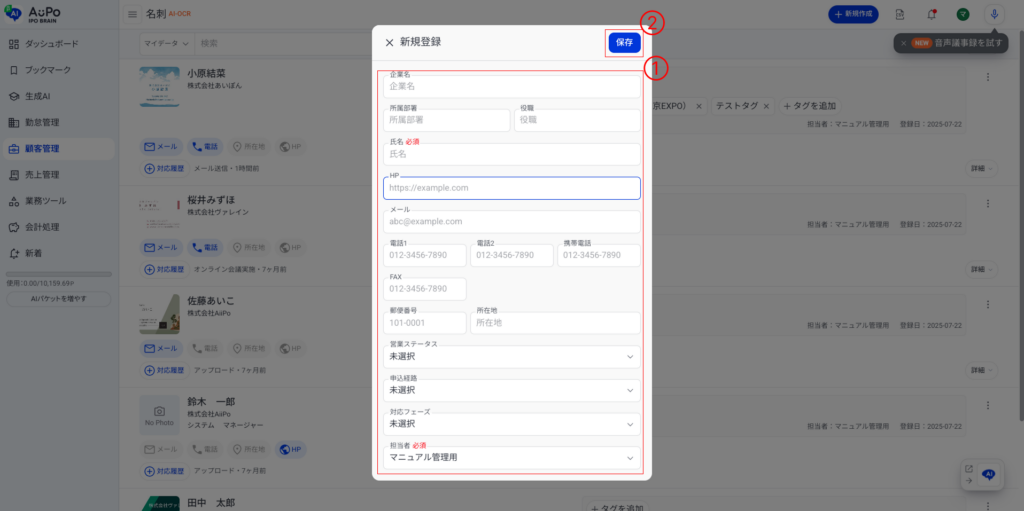Open kebab menu for 小原結菜 card
Image resolution: width=1024 pixels, height=511 pixels.
[x=988, y=78]
